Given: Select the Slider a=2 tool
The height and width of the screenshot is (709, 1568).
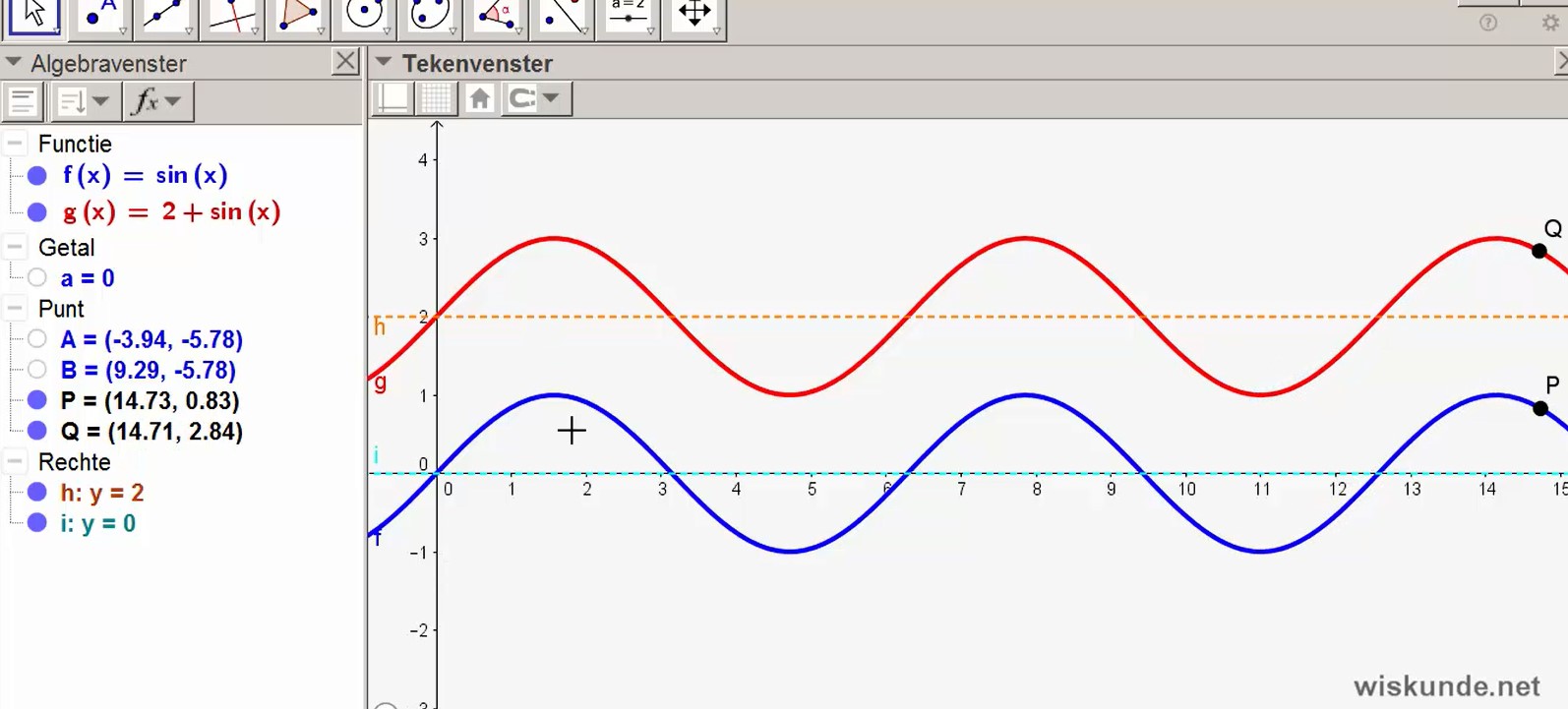Looking at the screenshot, I should [x=628, y=17].
